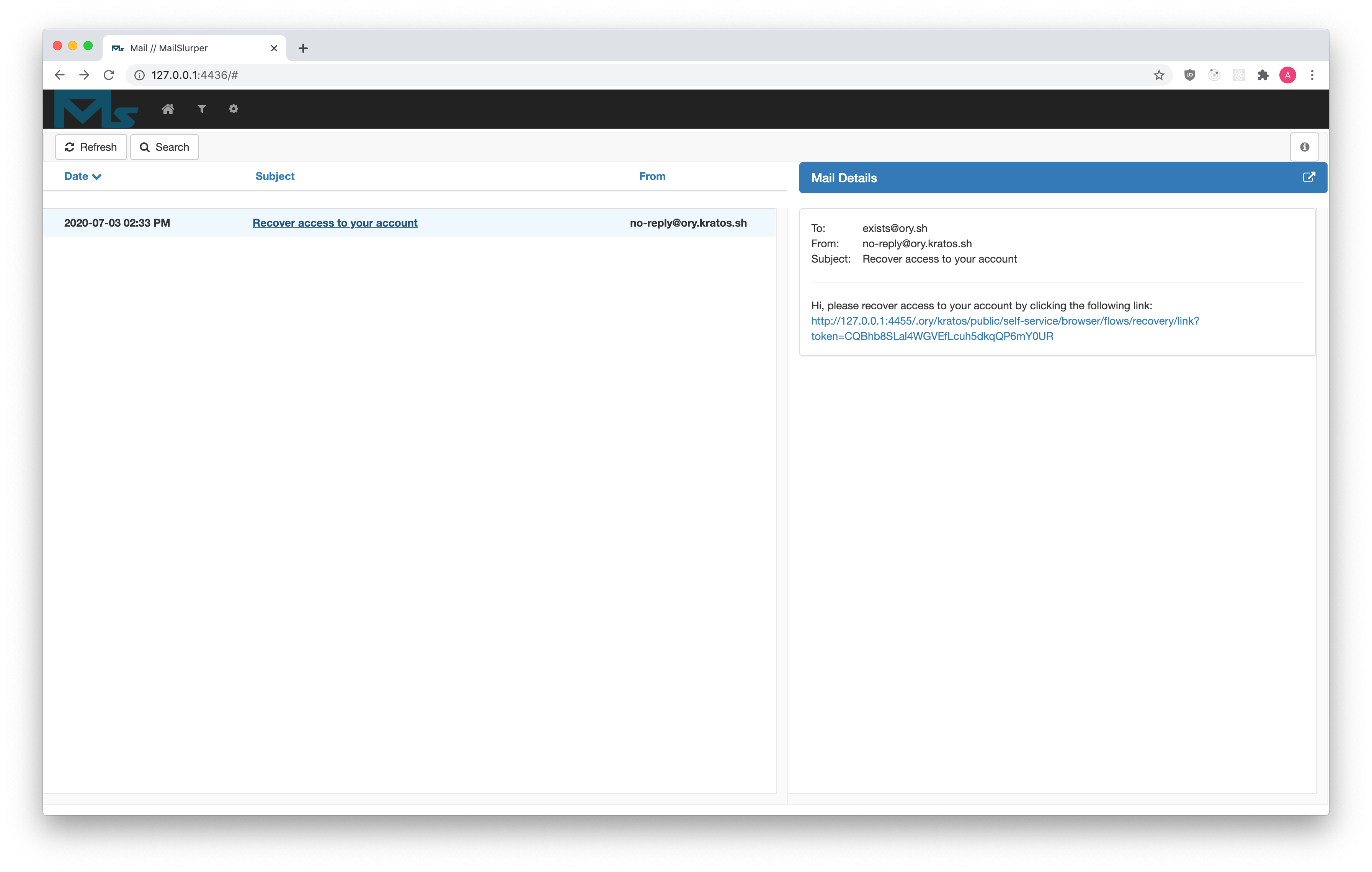Open the browser extensions puzzle icon
Image resolution: width=1372 pixels, height=872 pixels.
1263,75
